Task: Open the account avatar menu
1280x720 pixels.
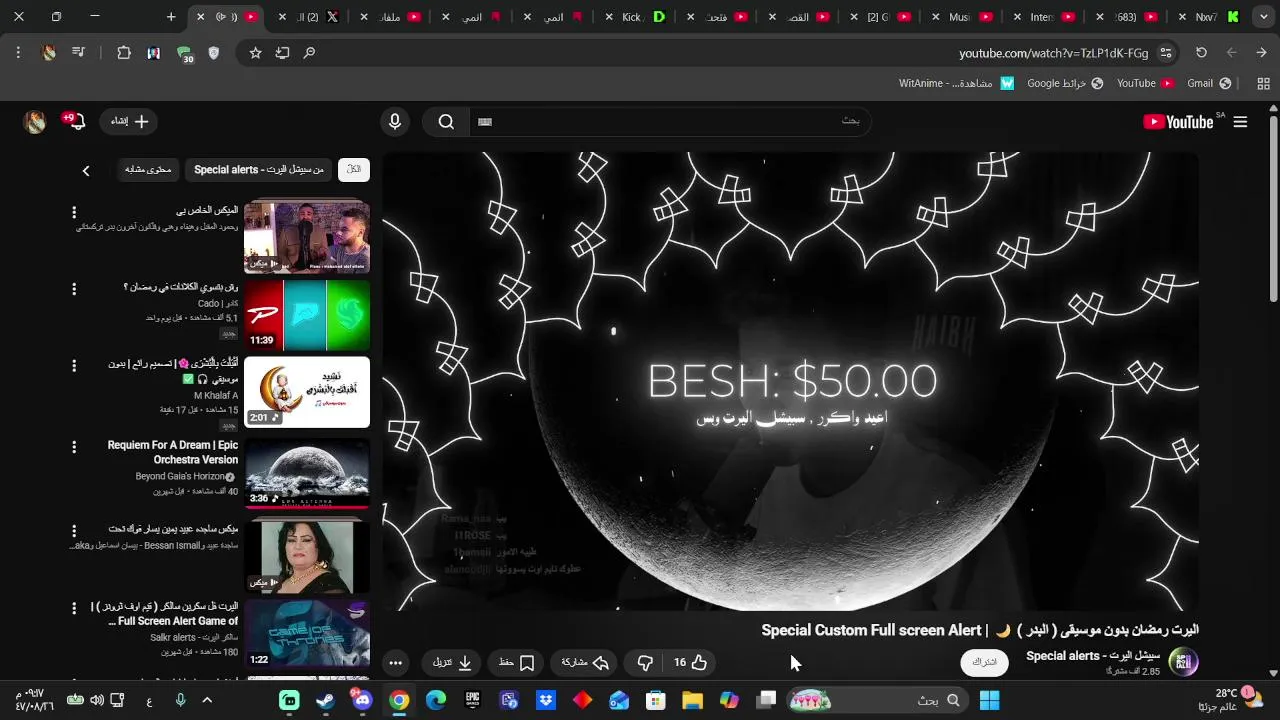Action: coord(35,122)
